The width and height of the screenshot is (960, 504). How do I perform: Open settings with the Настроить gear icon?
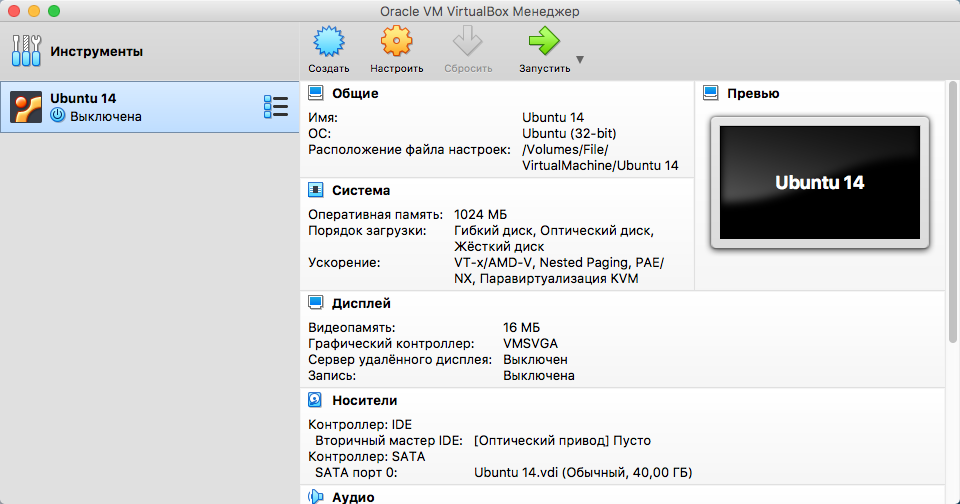[x=396, y=42]
